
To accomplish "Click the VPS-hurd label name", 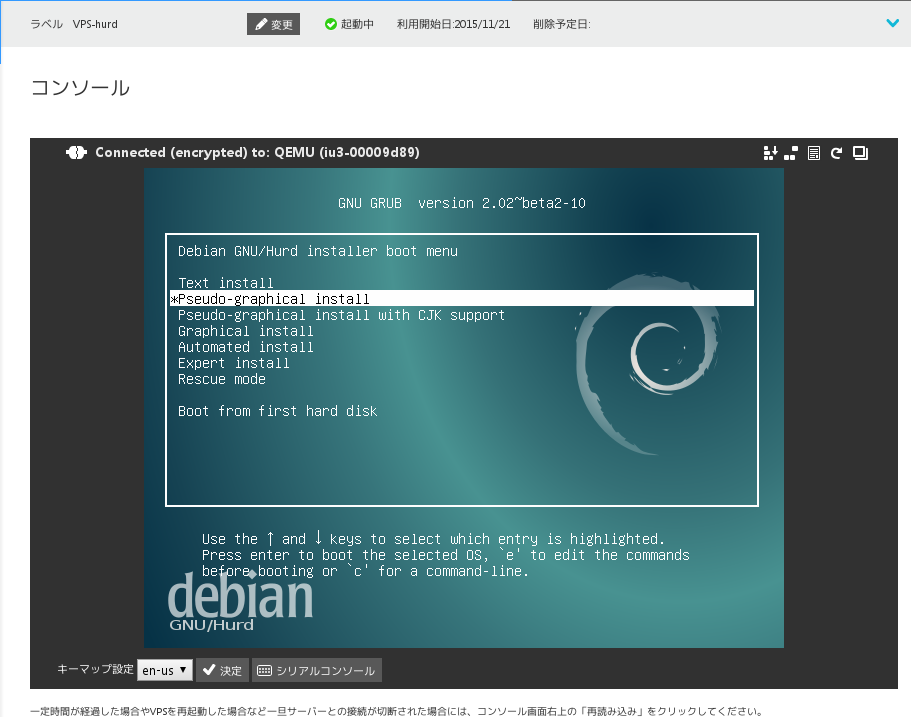I will (95, 24).
